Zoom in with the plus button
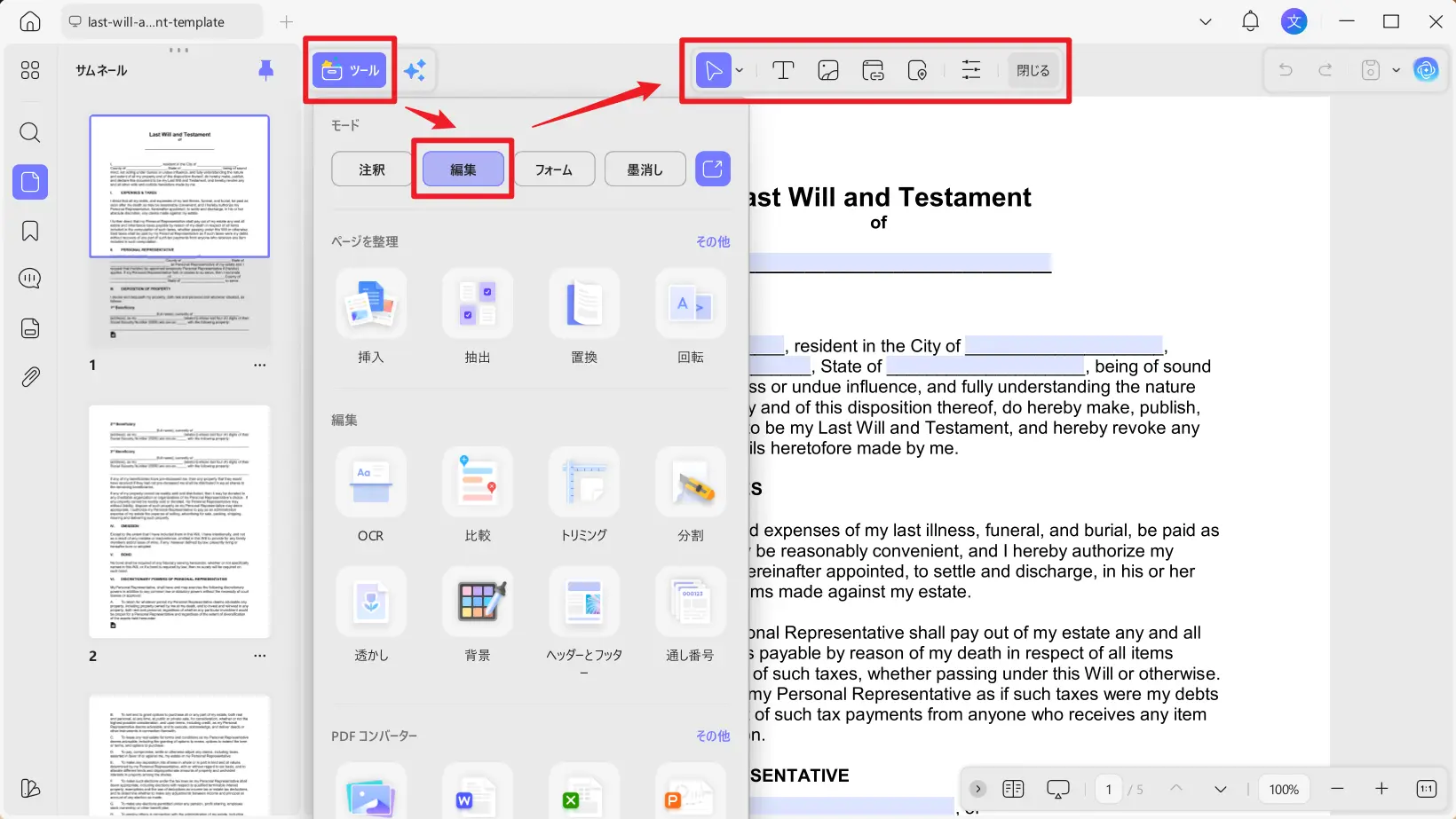The image size is (1456, 819). [x=1381, y=789]
